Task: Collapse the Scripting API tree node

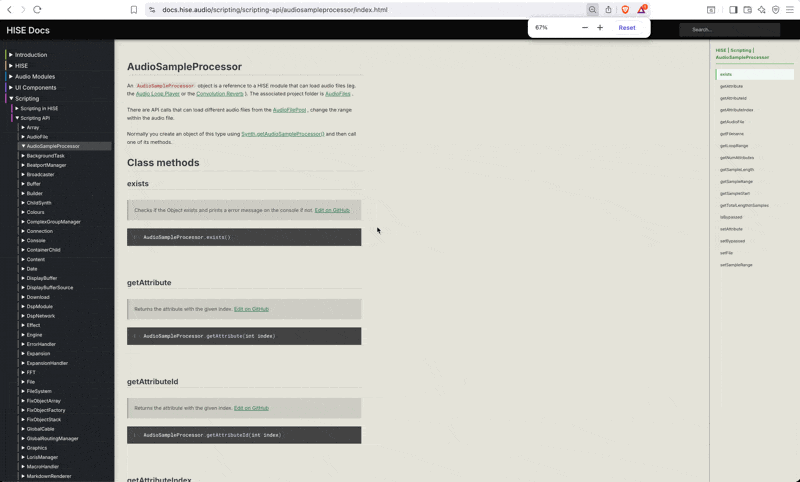Action: (x=17, y=118)
